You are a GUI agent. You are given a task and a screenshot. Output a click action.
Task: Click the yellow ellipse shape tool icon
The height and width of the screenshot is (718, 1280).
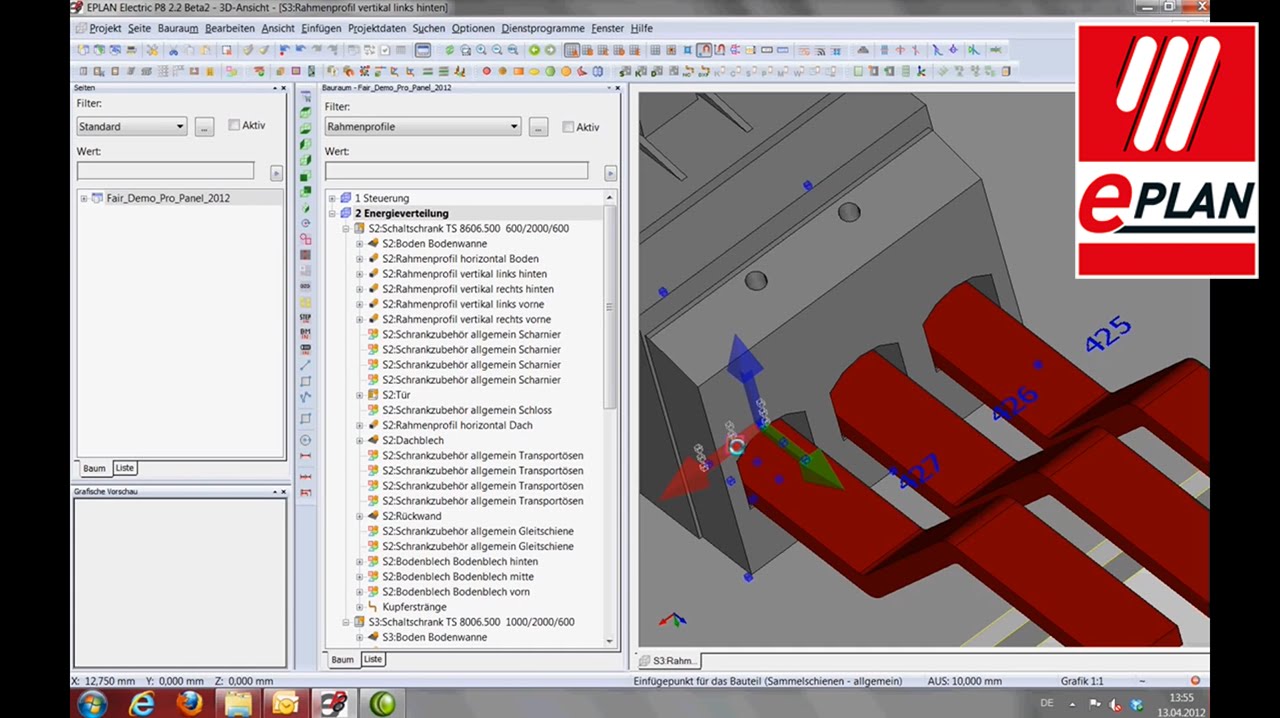pos(534,71)
